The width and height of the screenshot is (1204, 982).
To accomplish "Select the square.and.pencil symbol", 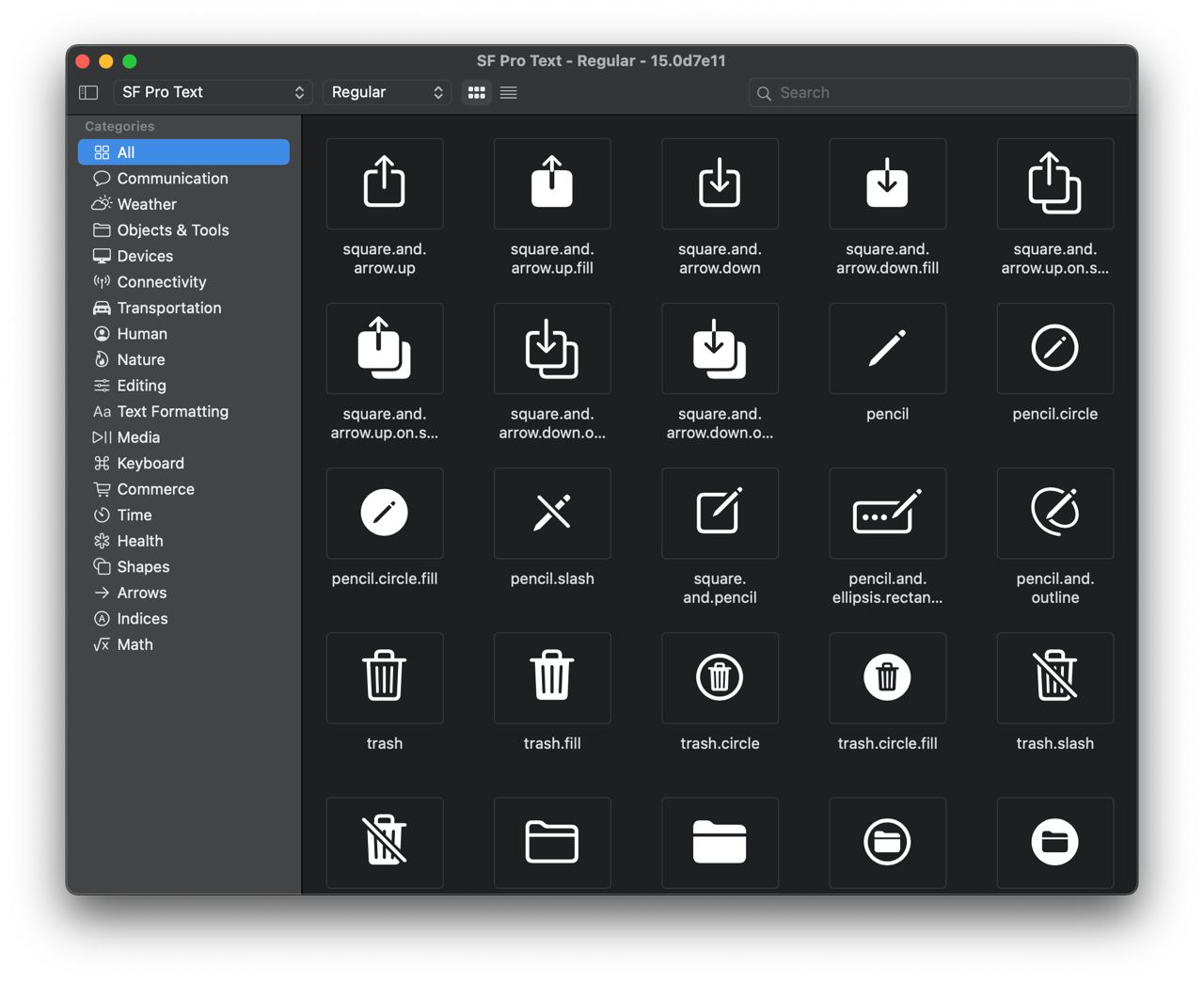I will pyautogui.click(x=720, y=513).
